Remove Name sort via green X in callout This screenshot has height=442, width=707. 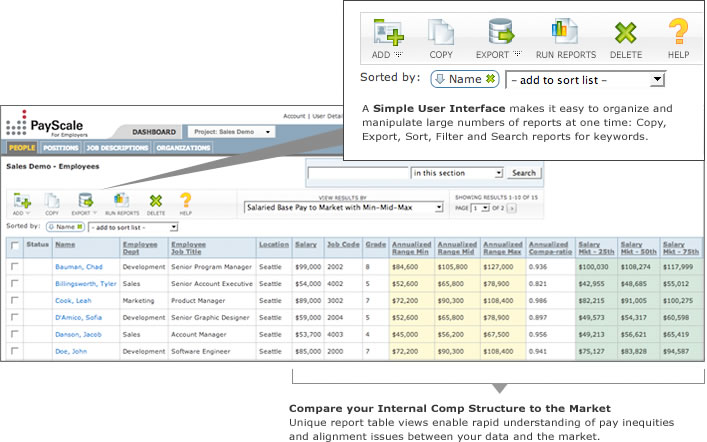coord(490,79)
